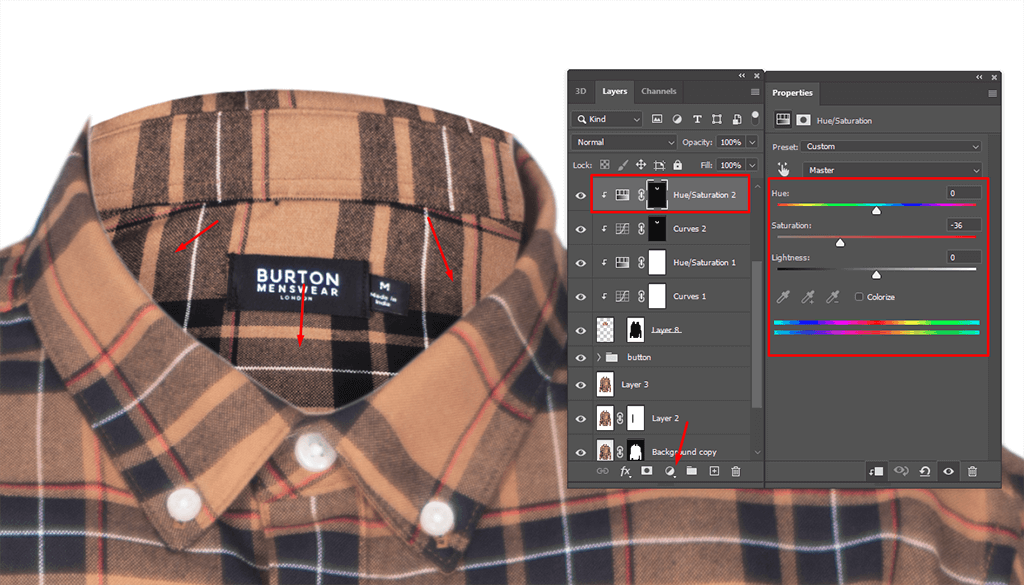1024x585 pixels.
Task: Click the Link layers icon
Action: tap(603, 471)
